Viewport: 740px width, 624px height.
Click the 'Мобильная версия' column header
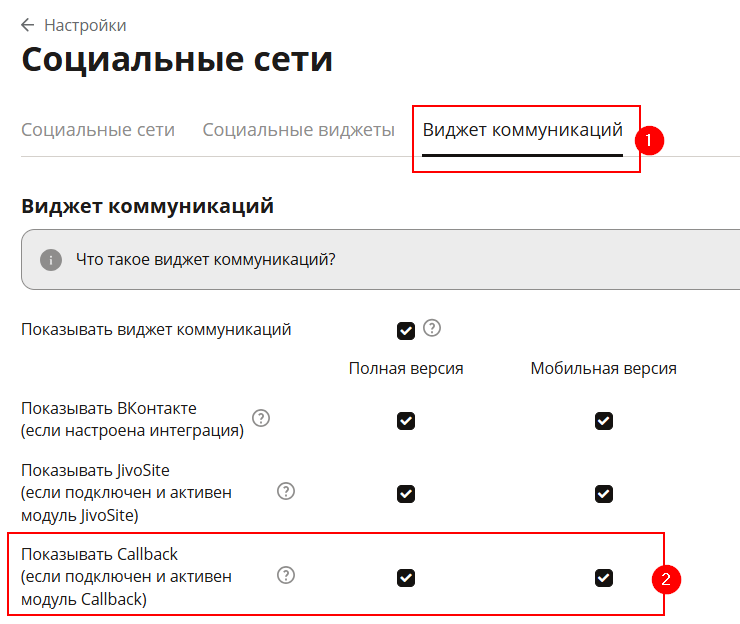(x=604, y=369)
